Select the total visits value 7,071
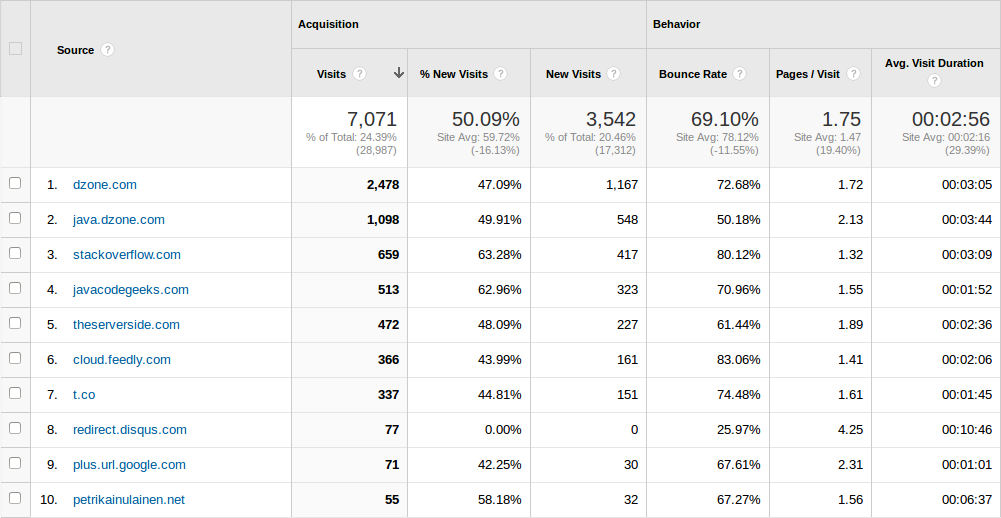 pyautogui.click(x=372, y=119)
